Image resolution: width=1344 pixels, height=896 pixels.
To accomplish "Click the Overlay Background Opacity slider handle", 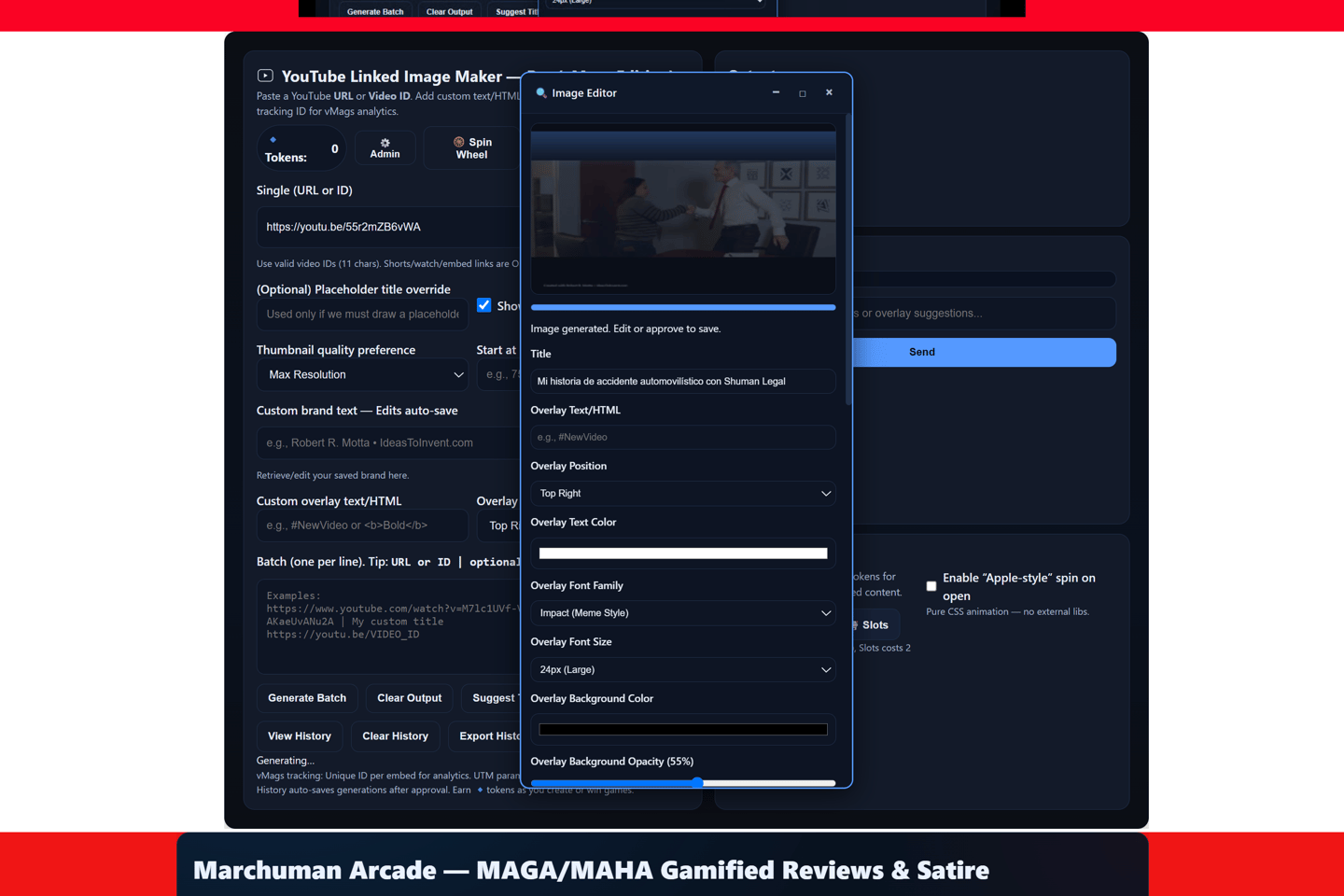I will pyautogui.click(x=697, y=783).
